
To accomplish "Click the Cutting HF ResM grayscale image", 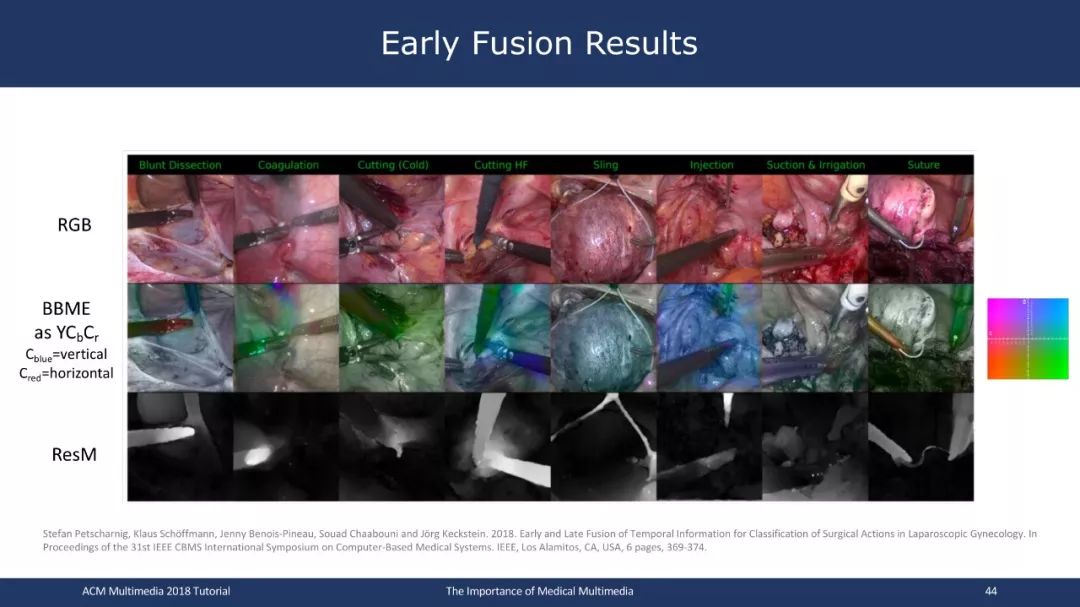I will coord(498,446).
